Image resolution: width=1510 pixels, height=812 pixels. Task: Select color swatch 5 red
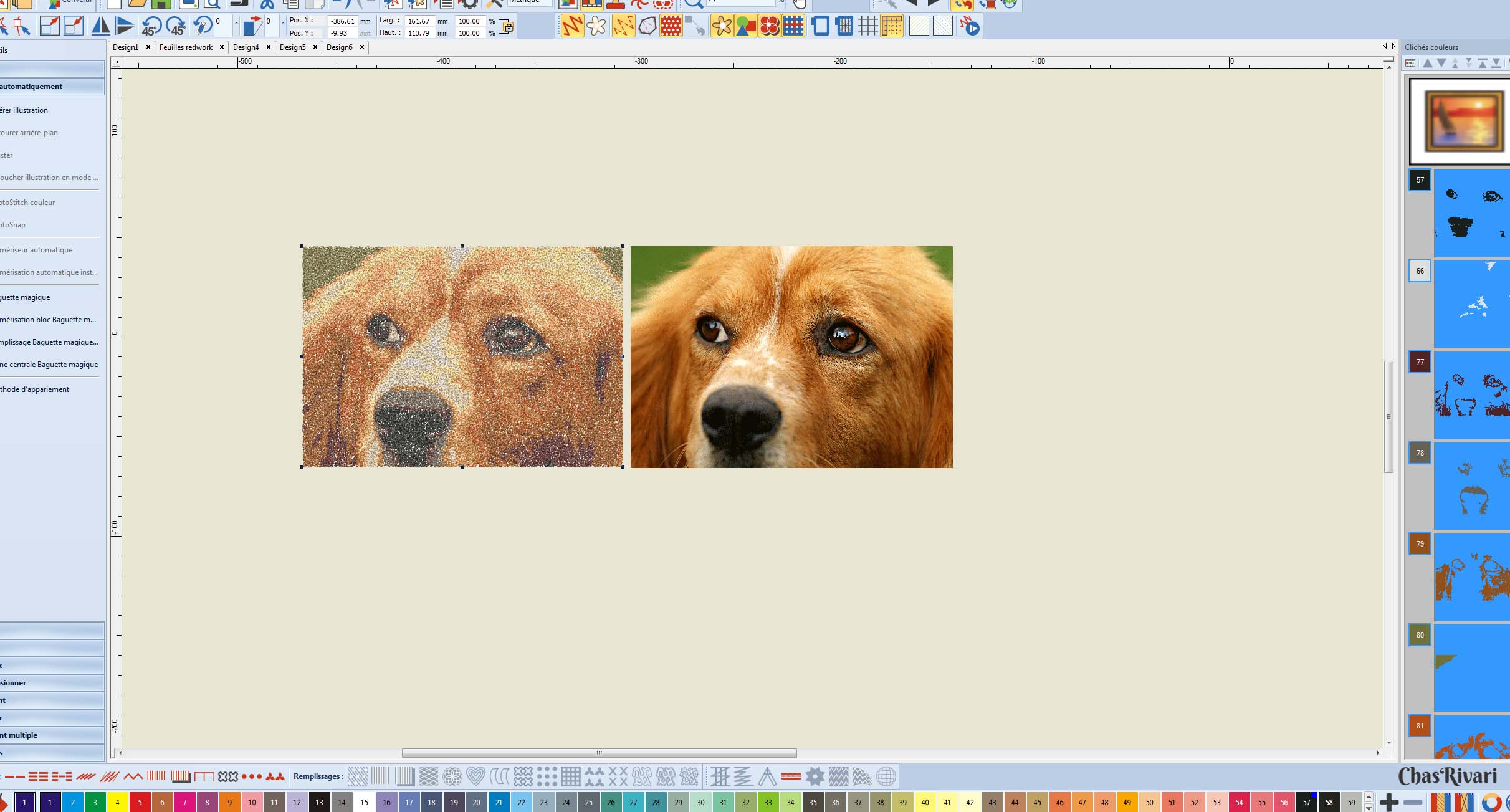point(140,802)
